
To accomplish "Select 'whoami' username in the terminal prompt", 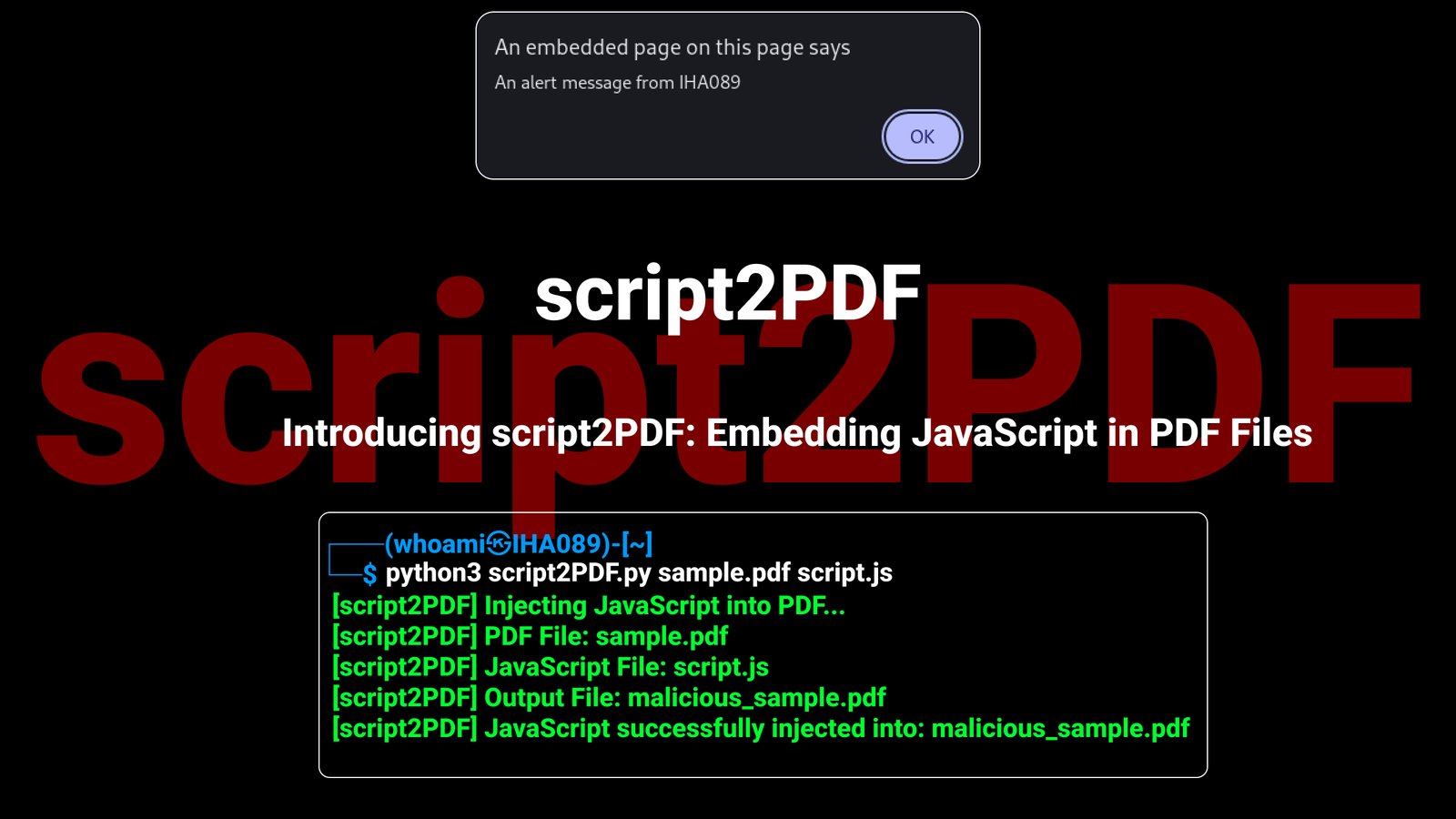I will point(439,544).
